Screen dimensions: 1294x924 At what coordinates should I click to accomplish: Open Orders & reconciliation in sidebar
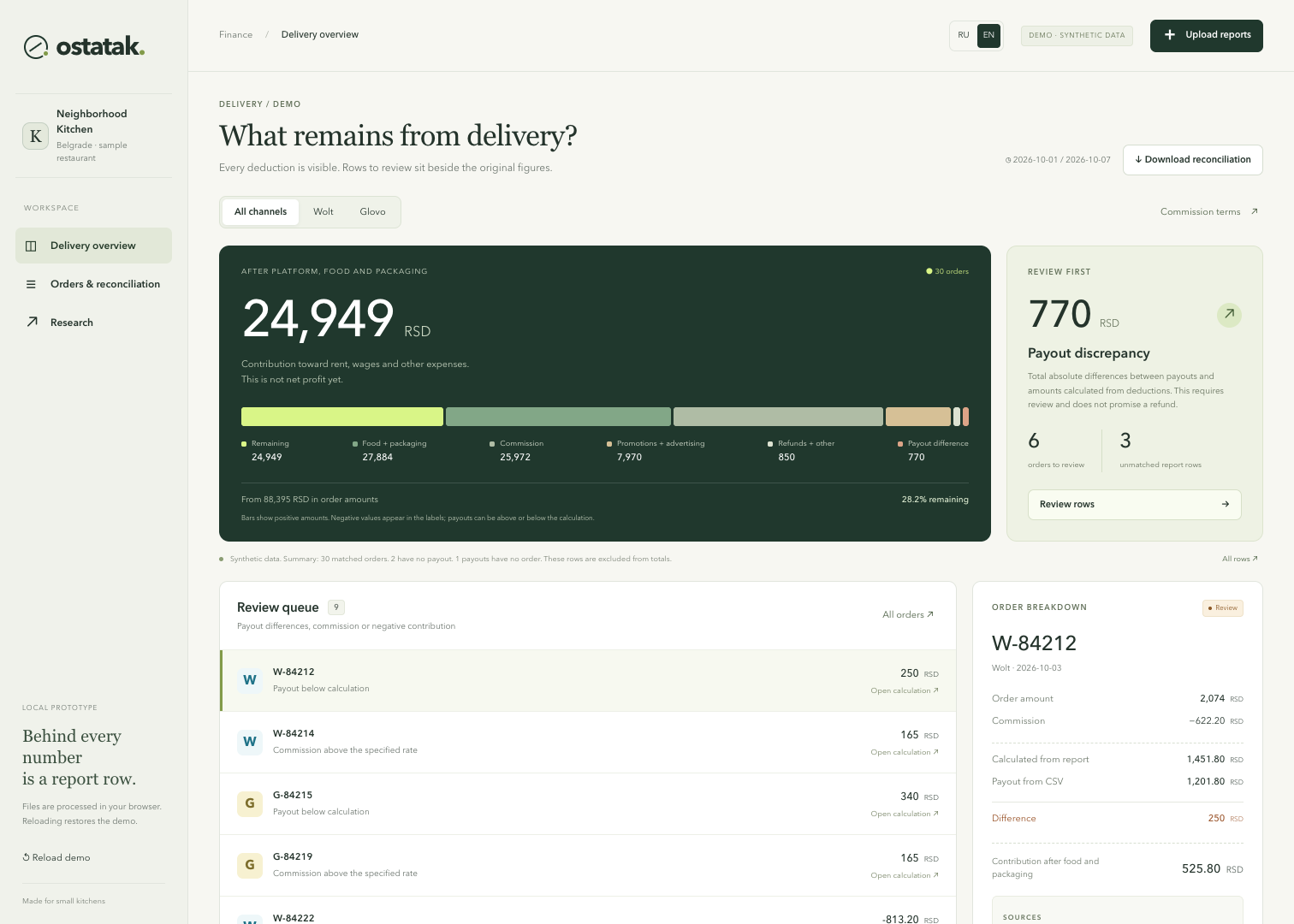pos(93,284)
